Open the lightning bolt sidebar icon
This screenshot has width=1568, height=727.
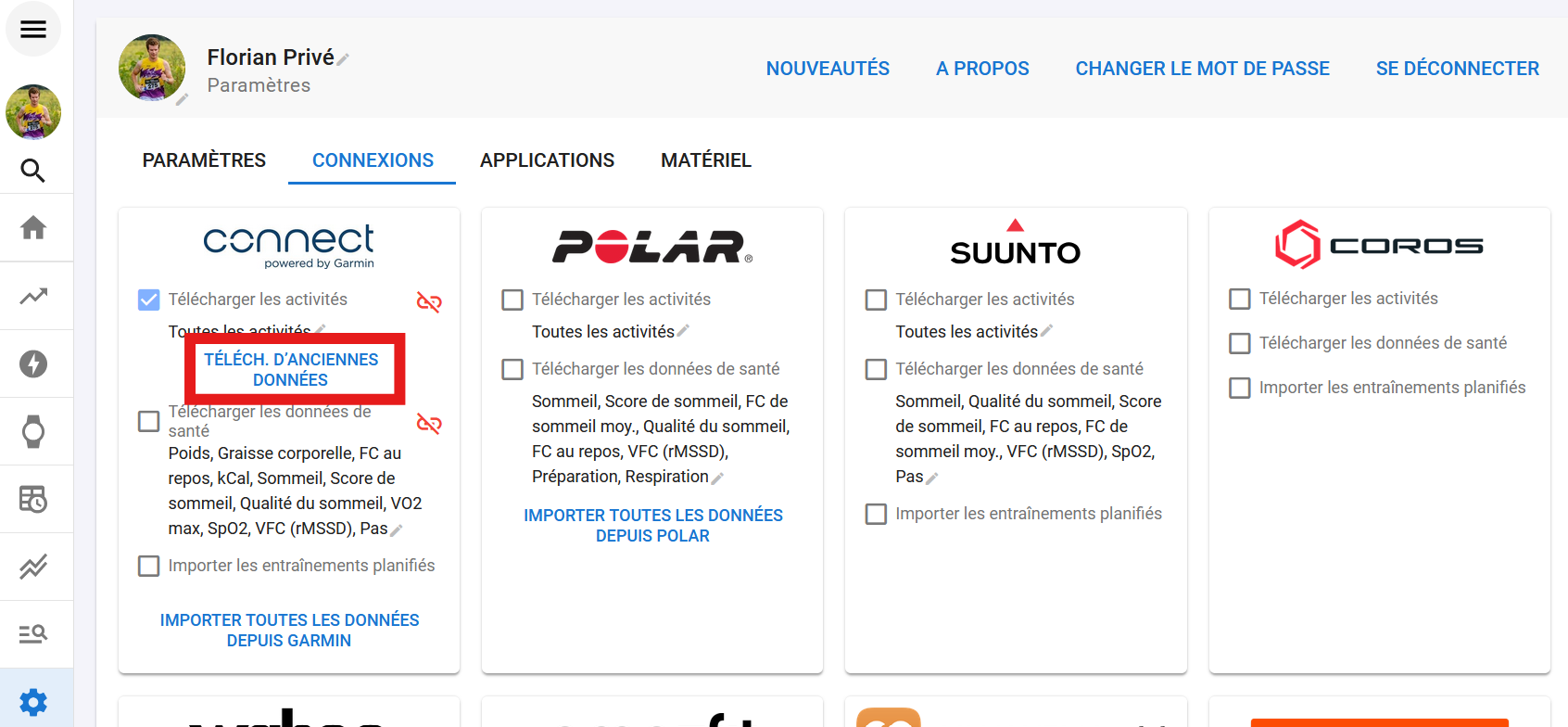33,363
